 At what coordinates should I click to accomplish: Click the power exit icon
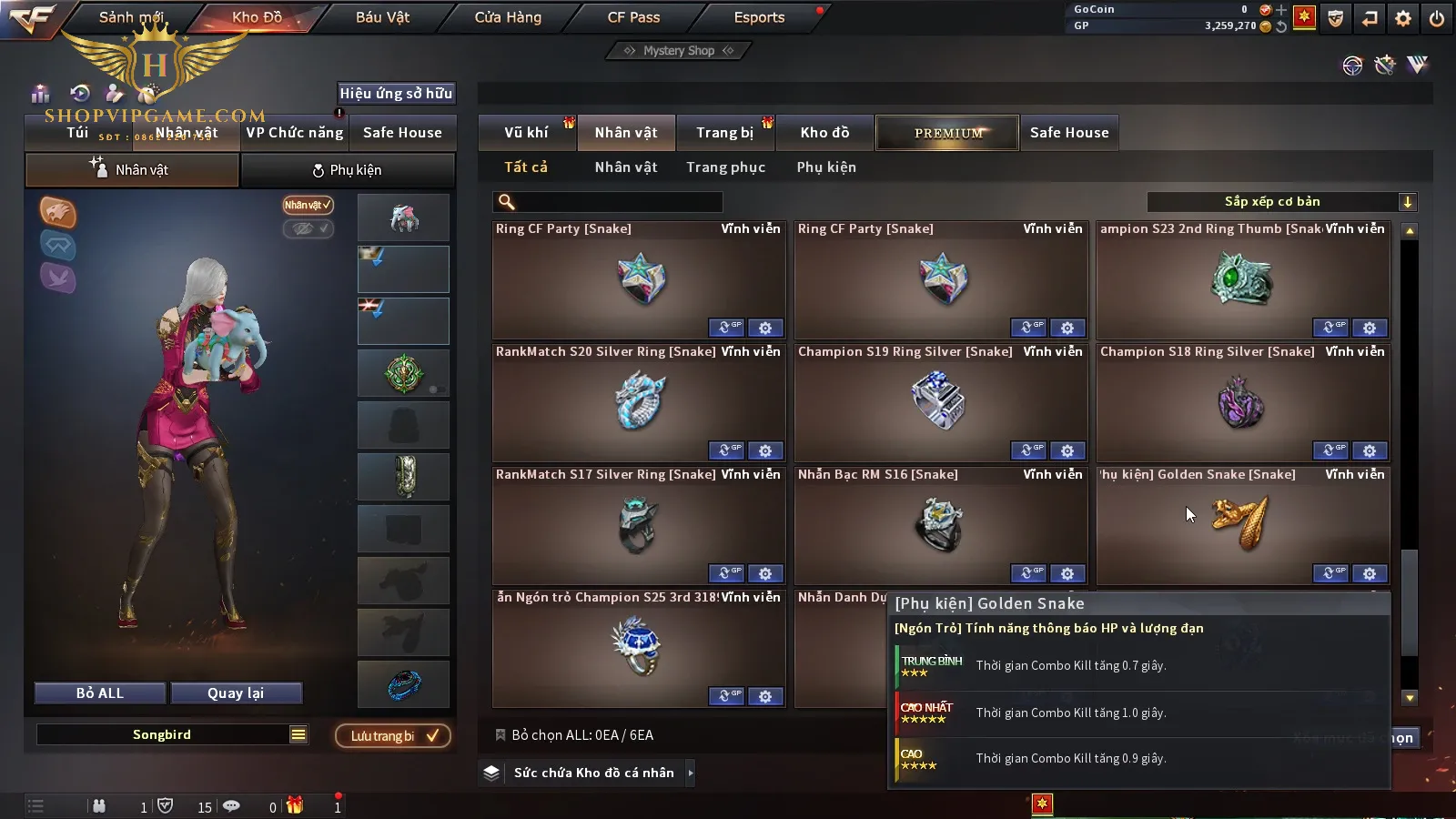[1437, 18]
